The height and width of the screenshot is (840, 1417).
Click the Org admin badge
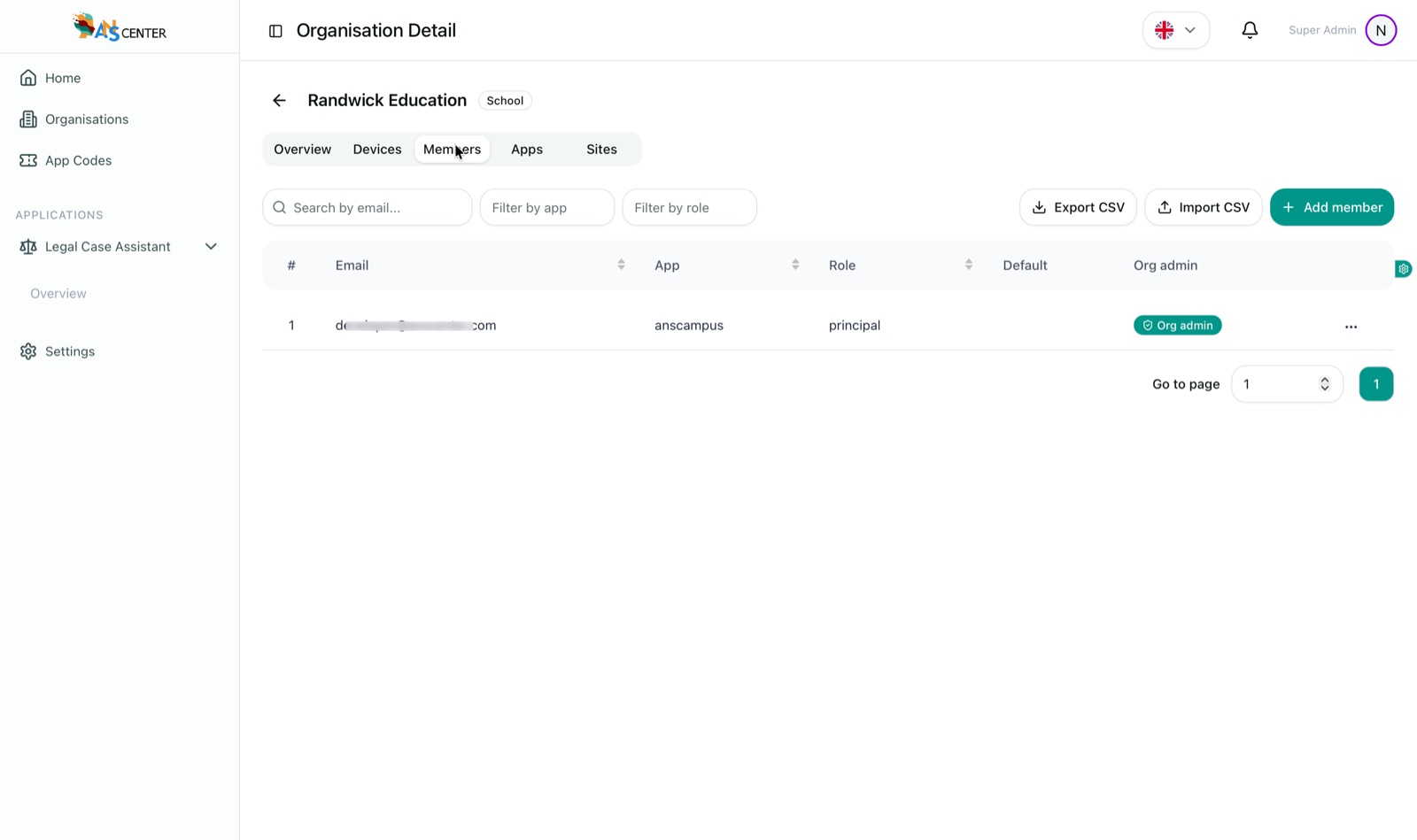click(1177, 326)
